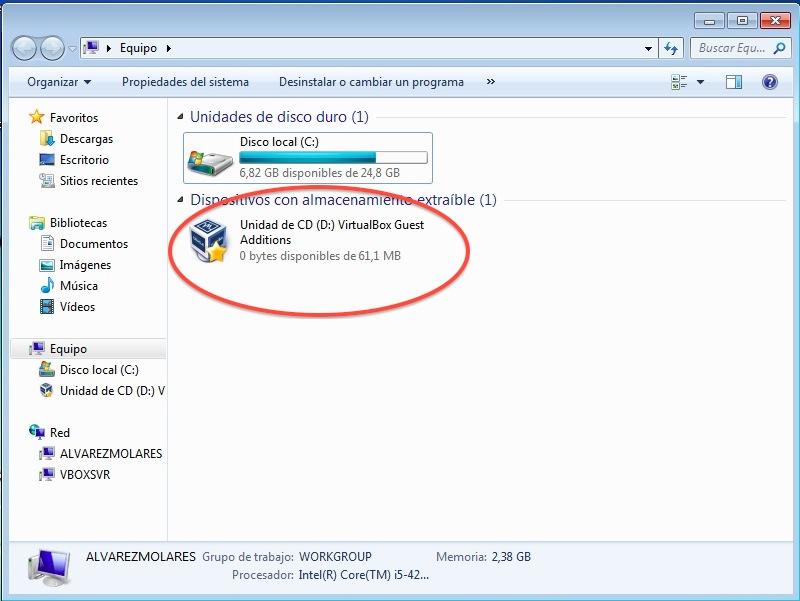Click the refresh icon next to the address bar
800x601 pixels.
pos(671,48)
